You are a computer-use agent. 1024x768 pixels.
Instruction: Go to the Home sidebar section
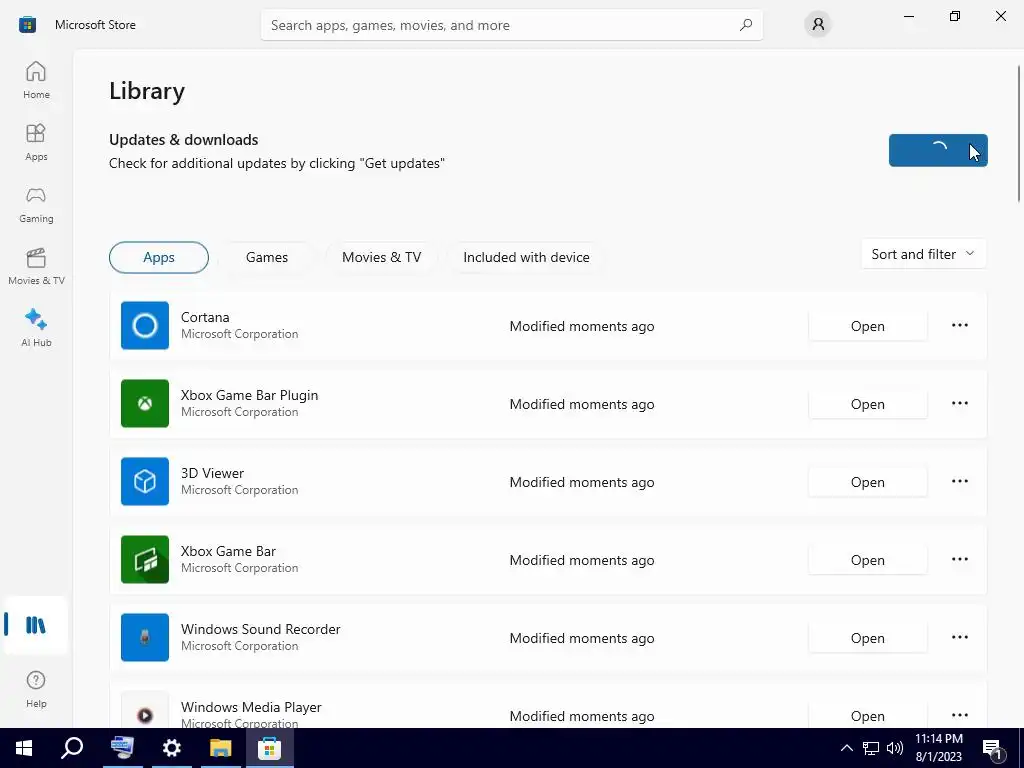click(36, 80)
